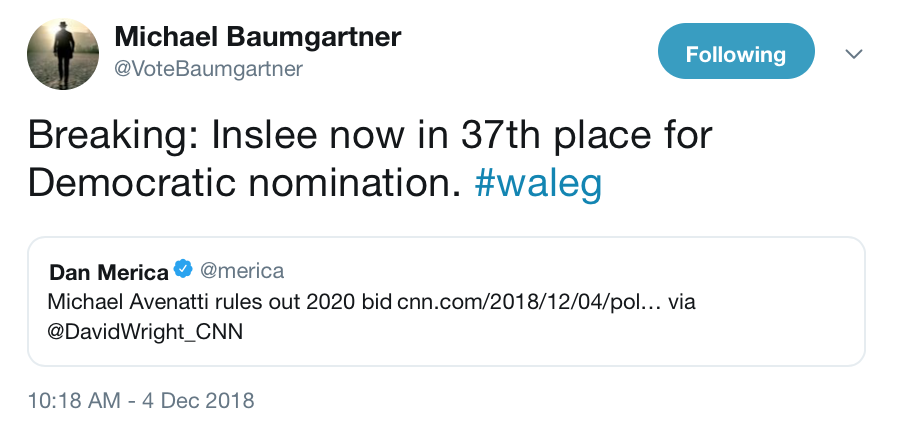908x430 pixels.
Task: Click the 10:18 AM time in the timestamp
Action: click(x=74, y=401)
